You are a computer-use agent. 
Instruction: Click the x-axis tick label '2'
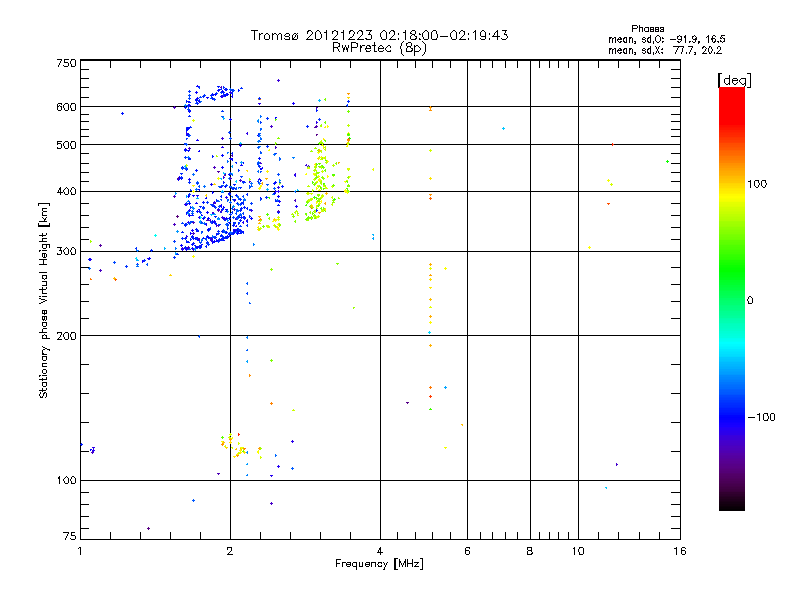pyautogui.click(x=230, y=551)
